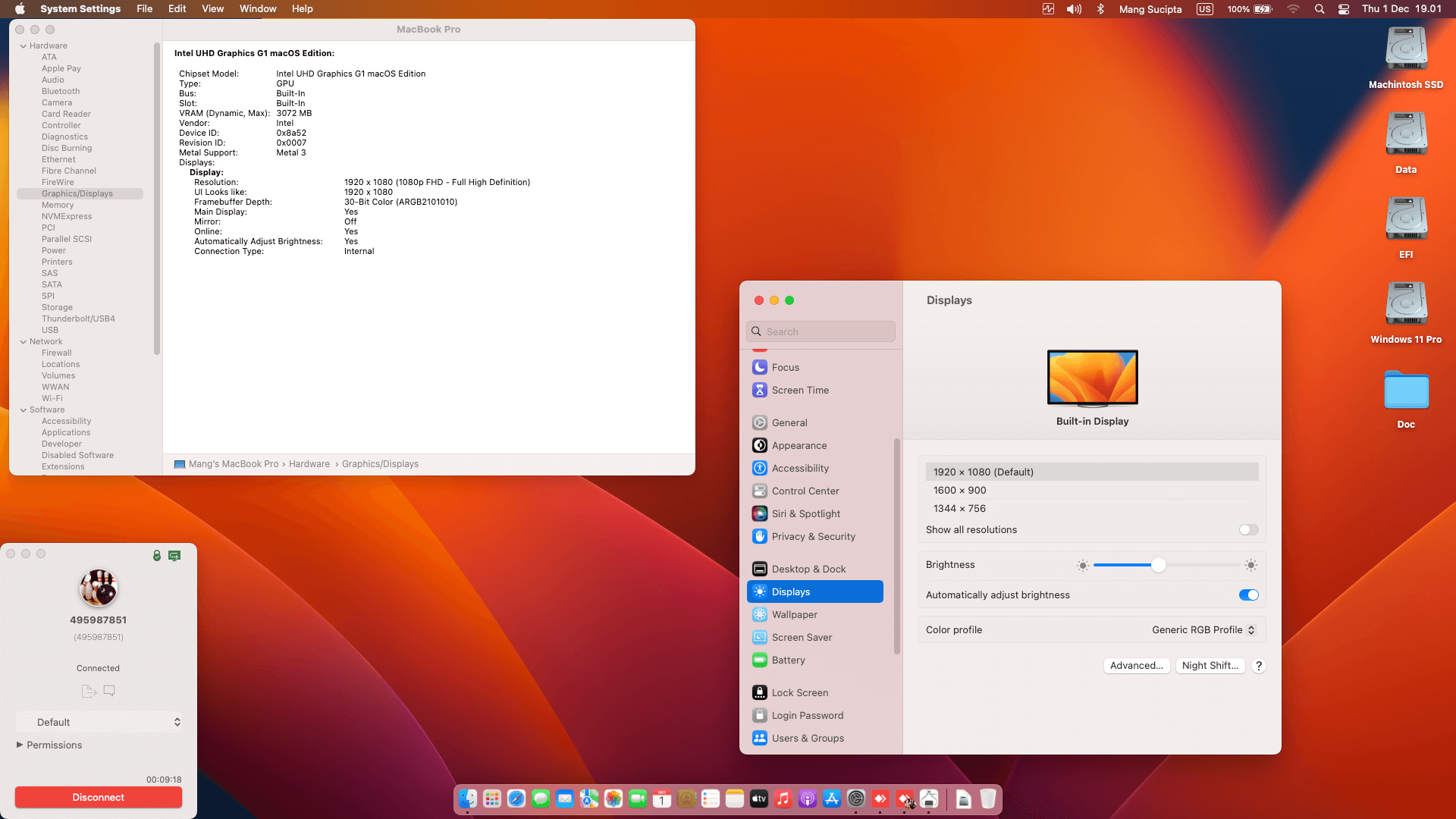Open Launchpad from the Dock
The height and width of the screenshot is (819, 1456).
[492, 799]
